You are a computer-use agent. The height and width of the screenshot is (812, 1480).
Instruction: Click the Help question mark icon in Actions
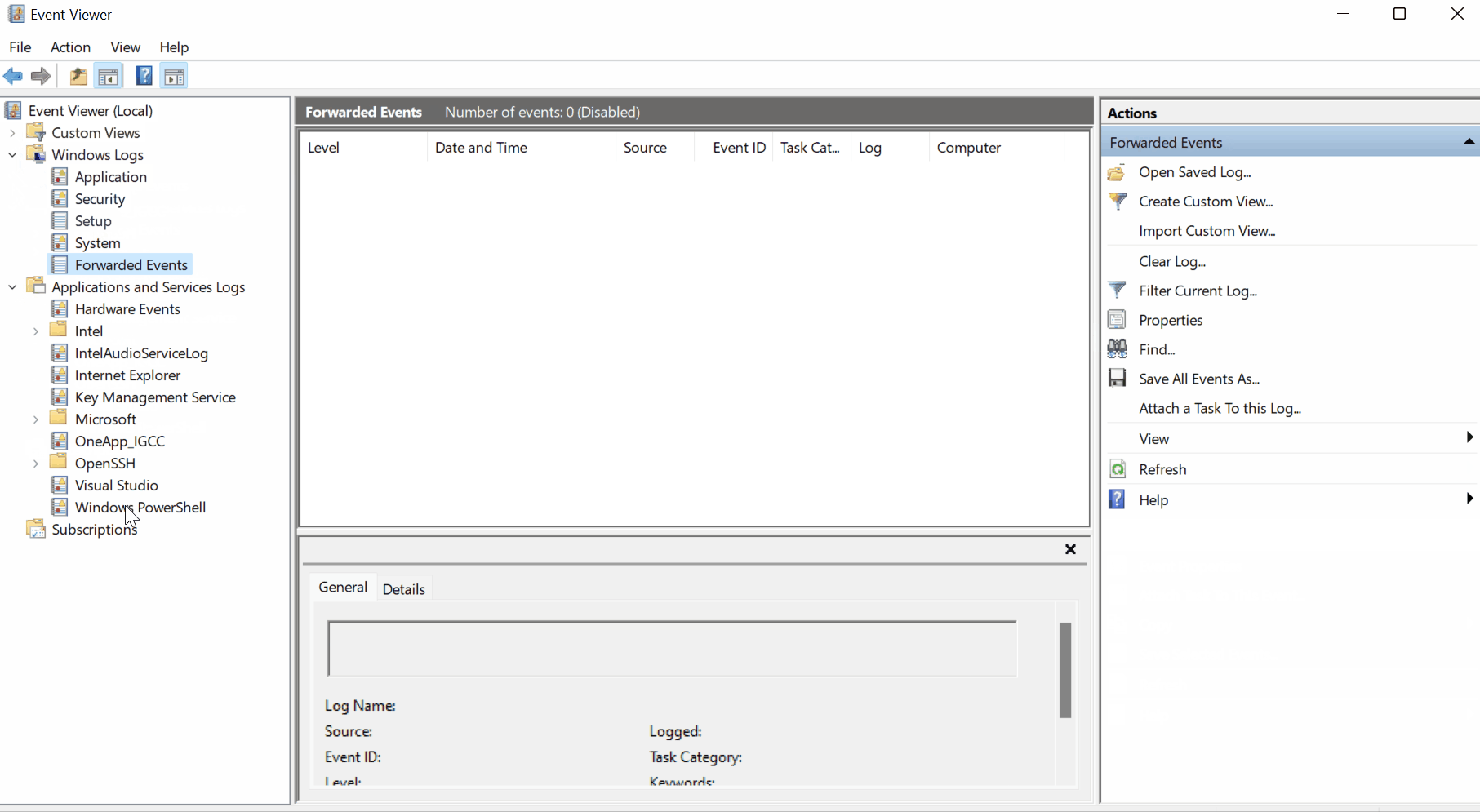tap(1117, 499)
